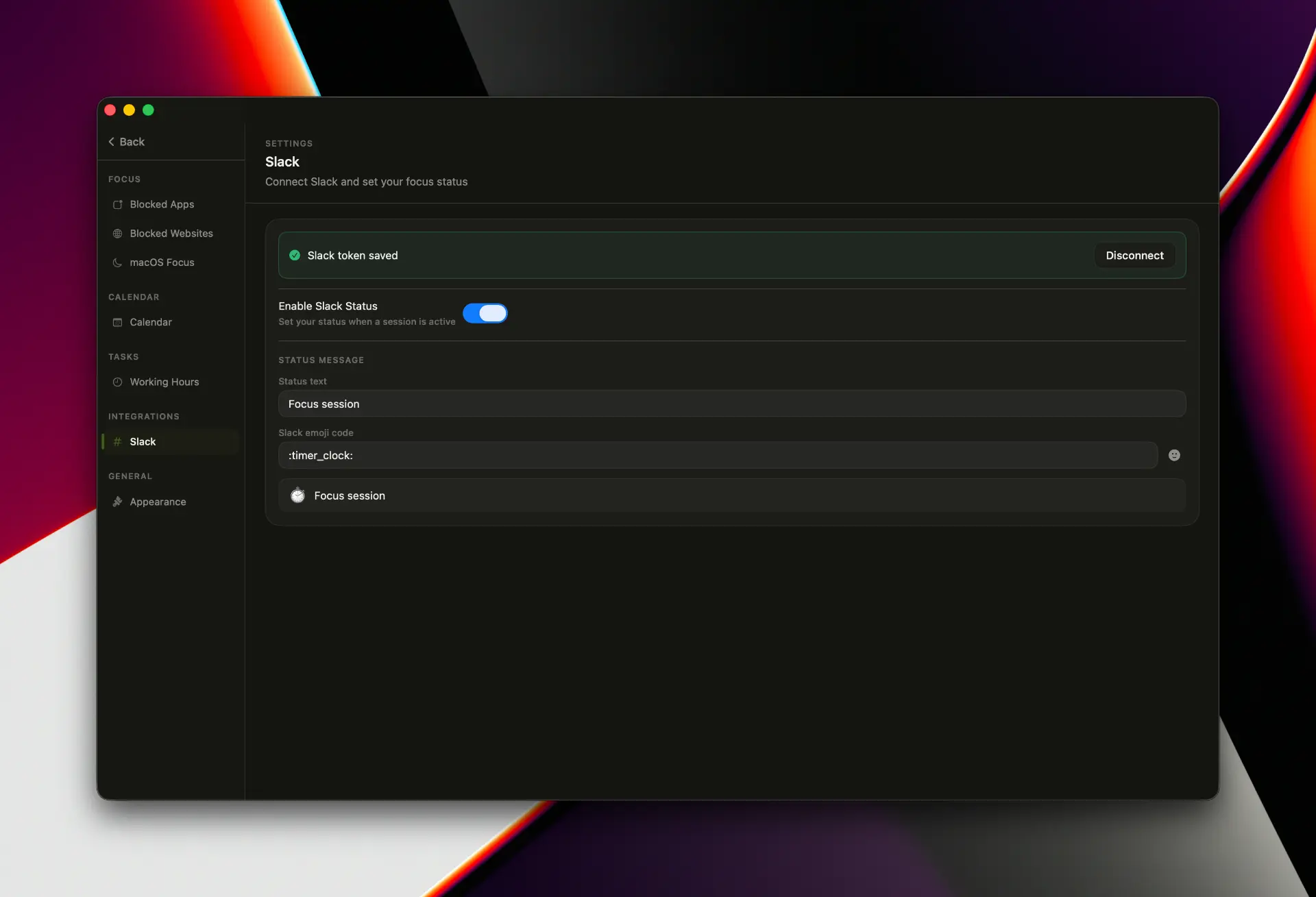Click the 'STATUS MESSAGE' section heading

(x=321, y=360)
